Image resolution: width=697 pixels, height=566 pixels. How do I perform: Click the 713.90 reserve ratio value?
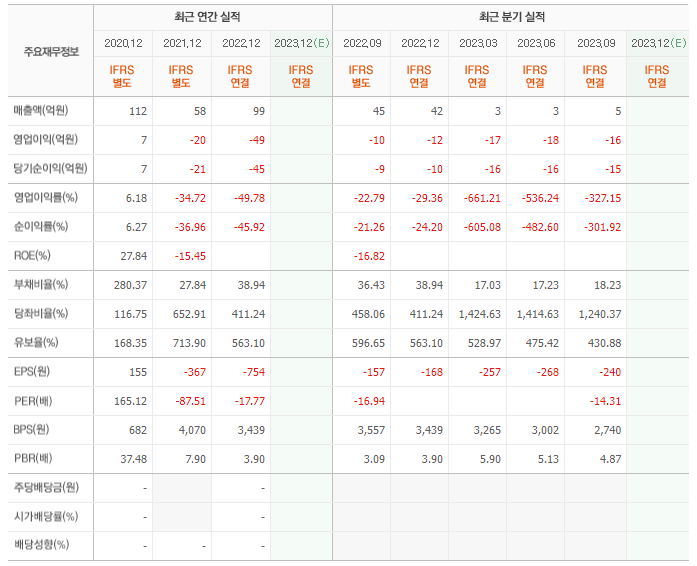[x=189, y=343]
